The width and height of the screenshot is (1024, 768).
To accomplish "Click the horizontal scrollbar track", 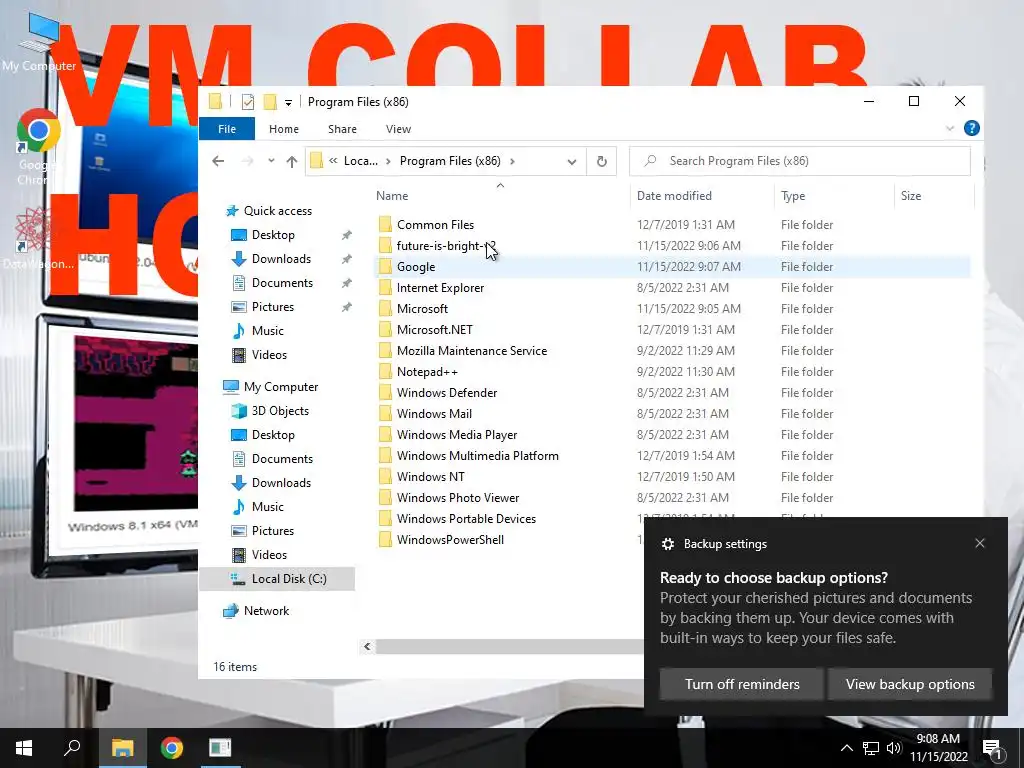I will (x=509, y=647).
